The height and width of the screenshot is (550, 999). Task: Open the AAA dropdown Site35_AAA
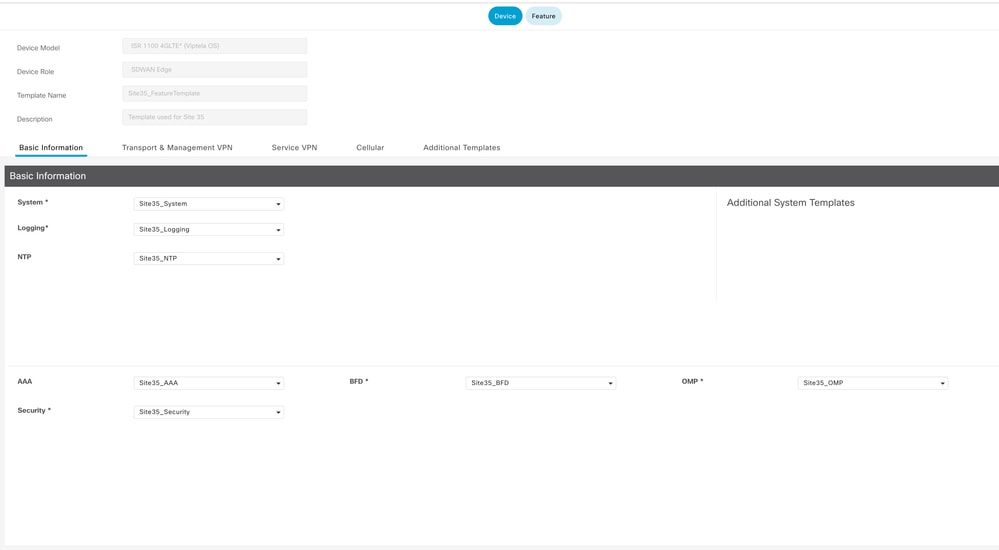pos(208,382)
